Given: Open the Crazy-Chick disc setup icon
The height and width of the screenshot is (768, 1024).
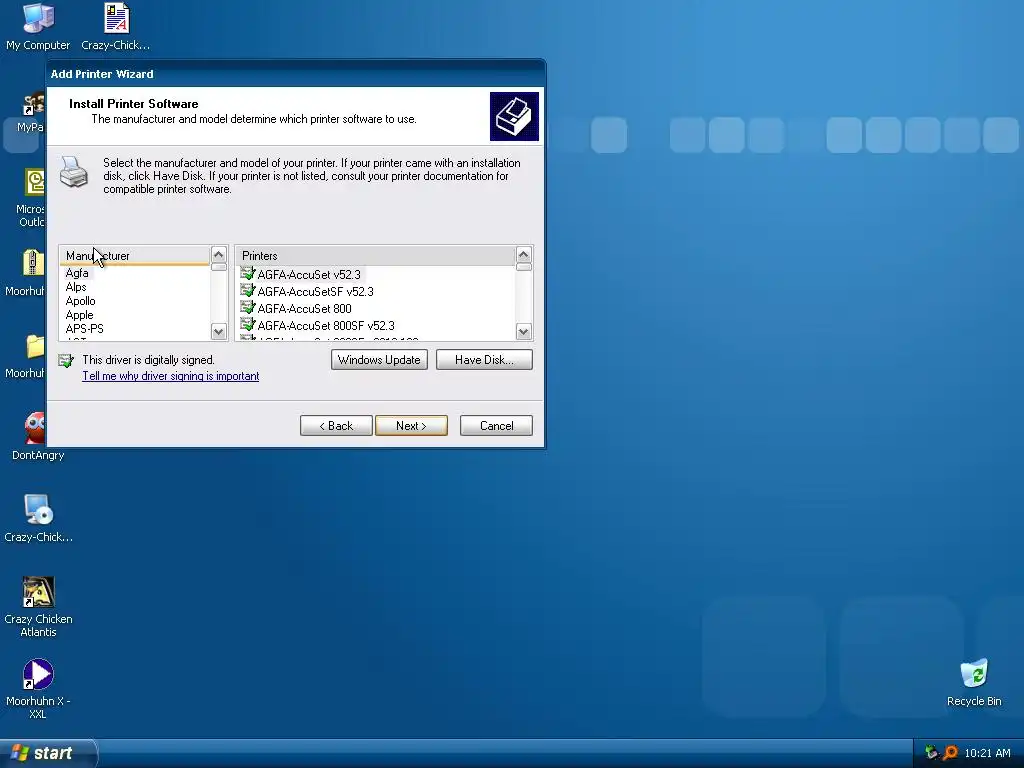Looking at the screenshot, I should tap(38, 518).
